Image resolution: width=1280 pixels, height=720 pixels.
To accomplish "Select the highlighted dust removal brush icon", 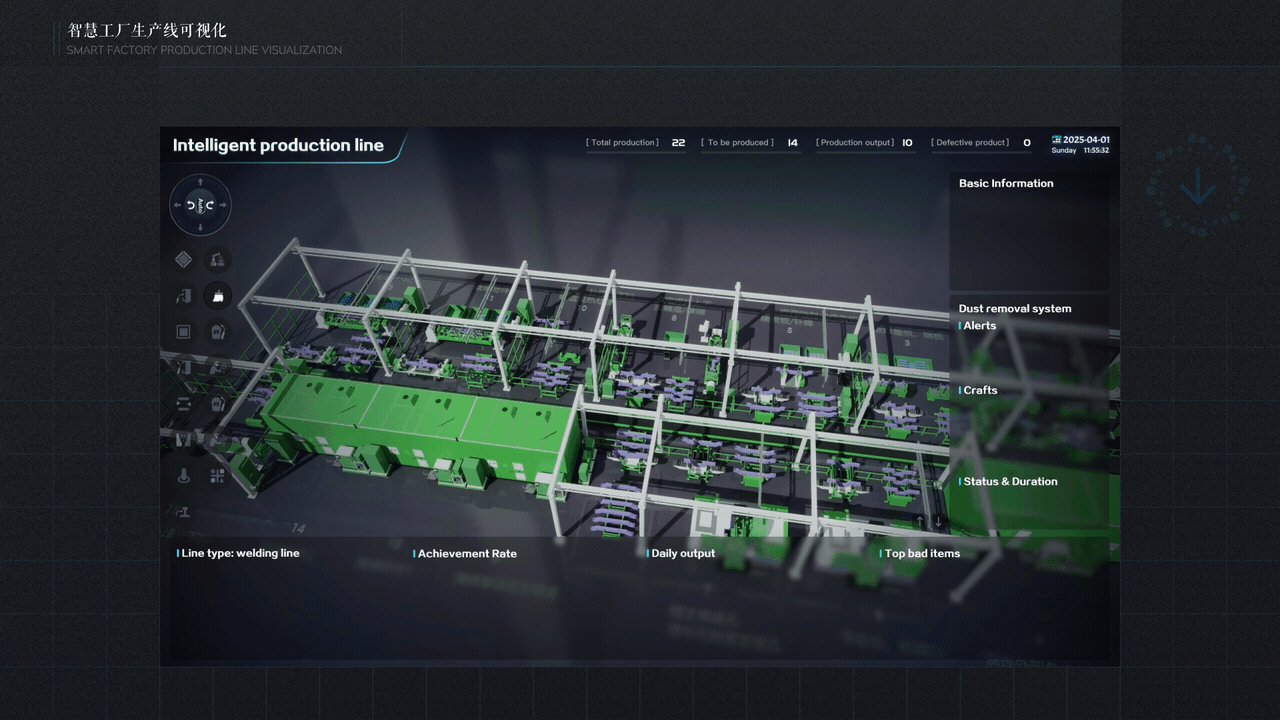I will click(218, 295).
